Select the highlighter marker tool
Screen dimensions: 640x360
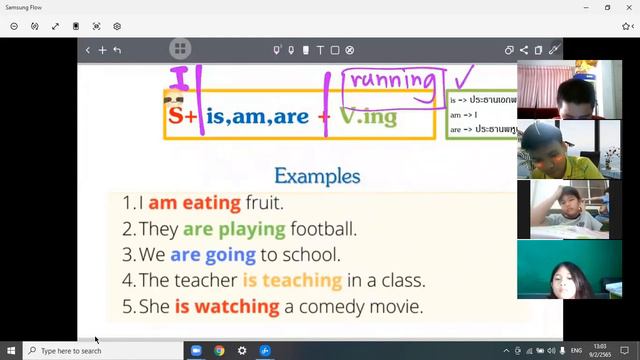(x=291, y=50)
